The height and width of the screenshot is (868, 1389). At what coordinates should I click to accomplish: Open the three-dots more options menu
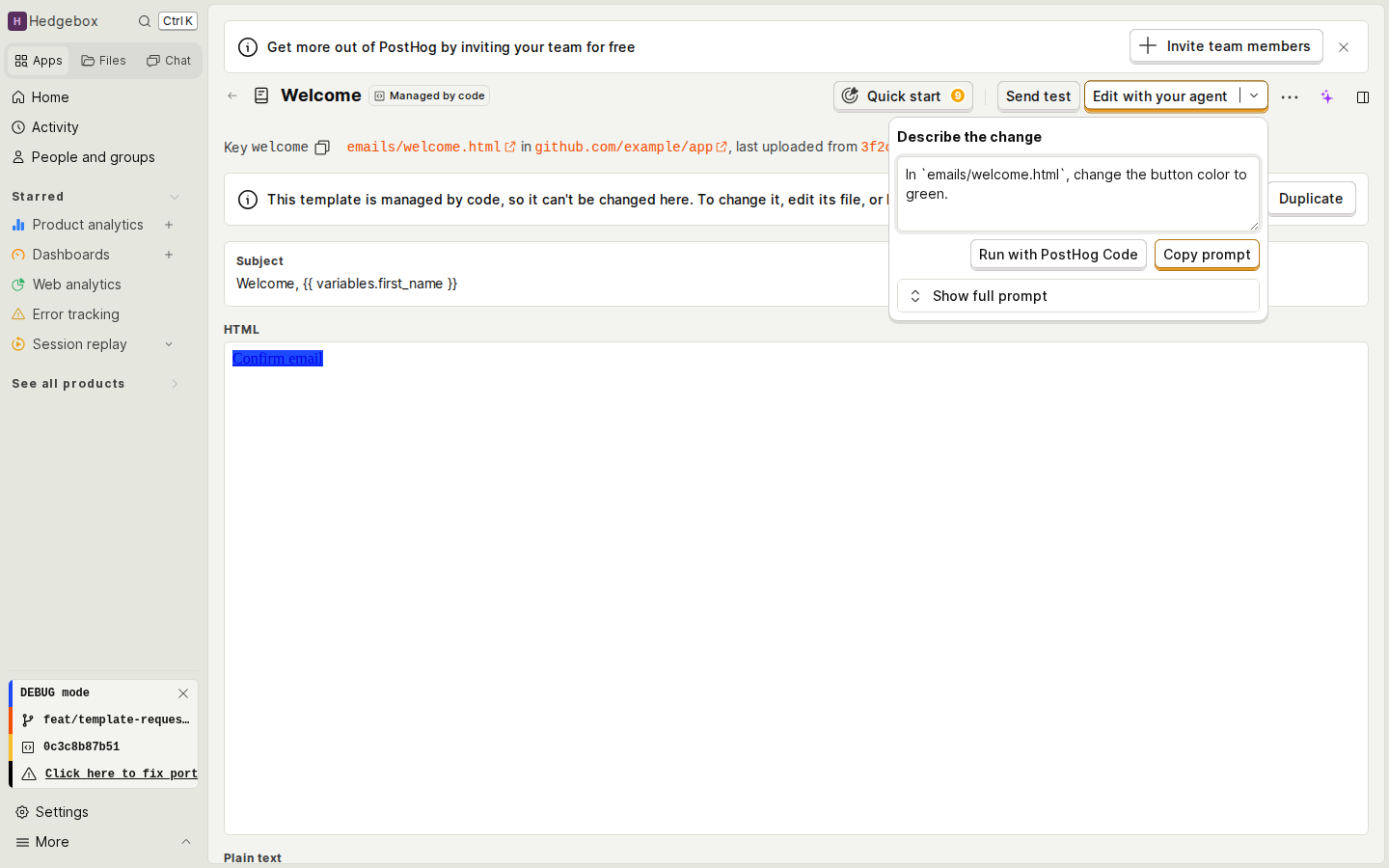pyautogui.click(x=1290, y=96)
